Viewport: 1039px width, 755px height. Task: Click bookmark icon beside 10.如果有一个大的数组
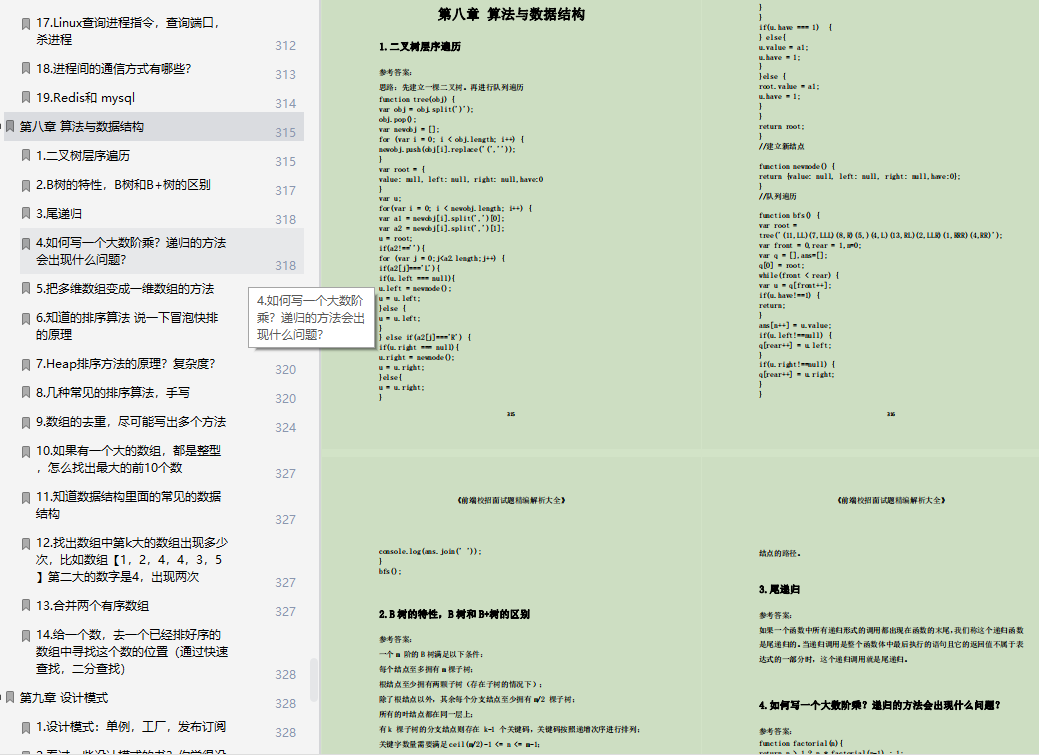(x=26, y=451)
